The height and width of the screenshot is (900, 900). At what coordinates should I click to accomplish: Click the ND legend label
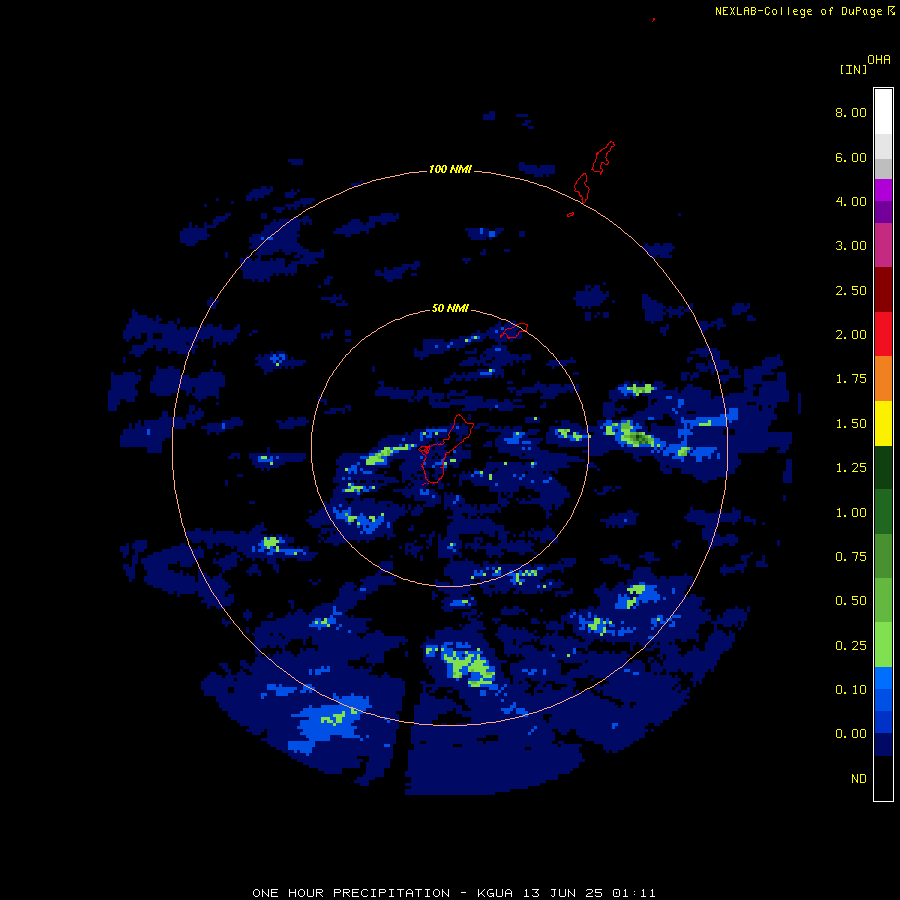coord(859,779)
